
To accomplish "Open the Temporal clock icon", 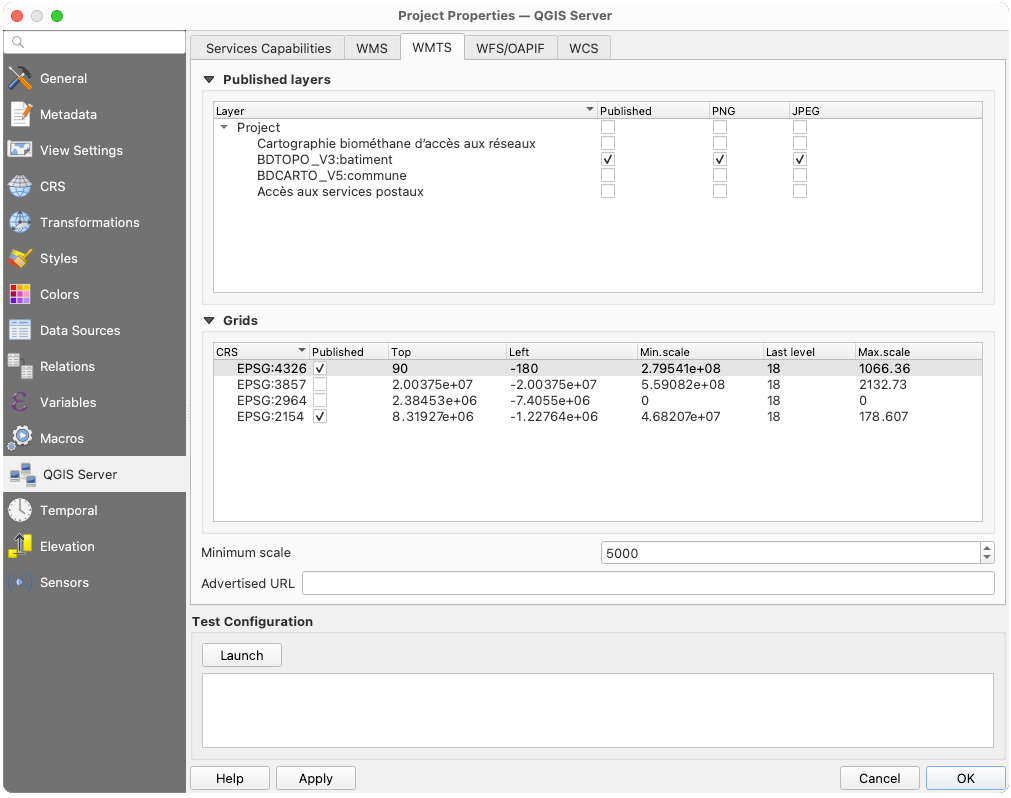I will point(20,510).
